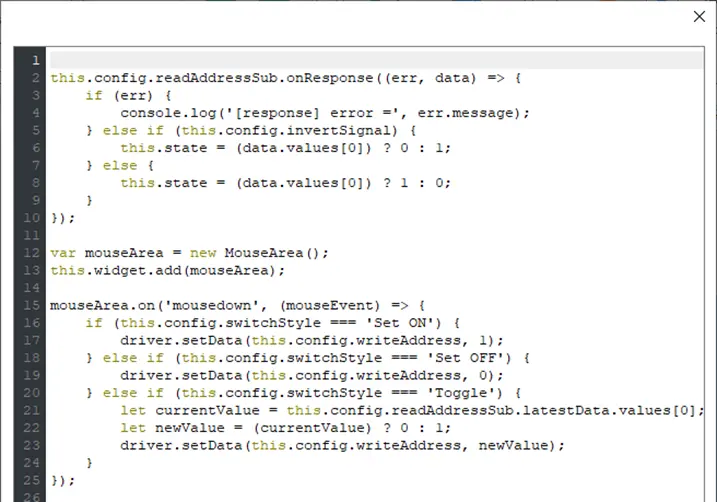
Task: Click 'this.state' assignment with '? 0 : 1' on line 6
Action: coord(285,148)
